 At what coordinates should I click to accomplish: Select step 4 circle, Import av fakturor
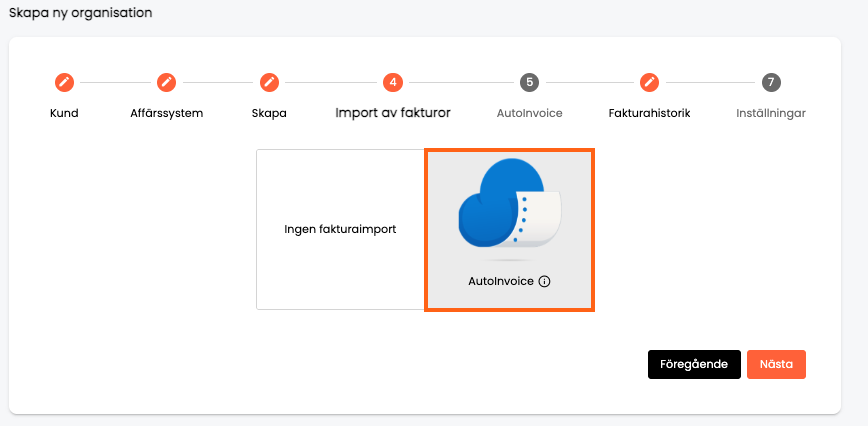pyautogui.click(x=393, y=83)
